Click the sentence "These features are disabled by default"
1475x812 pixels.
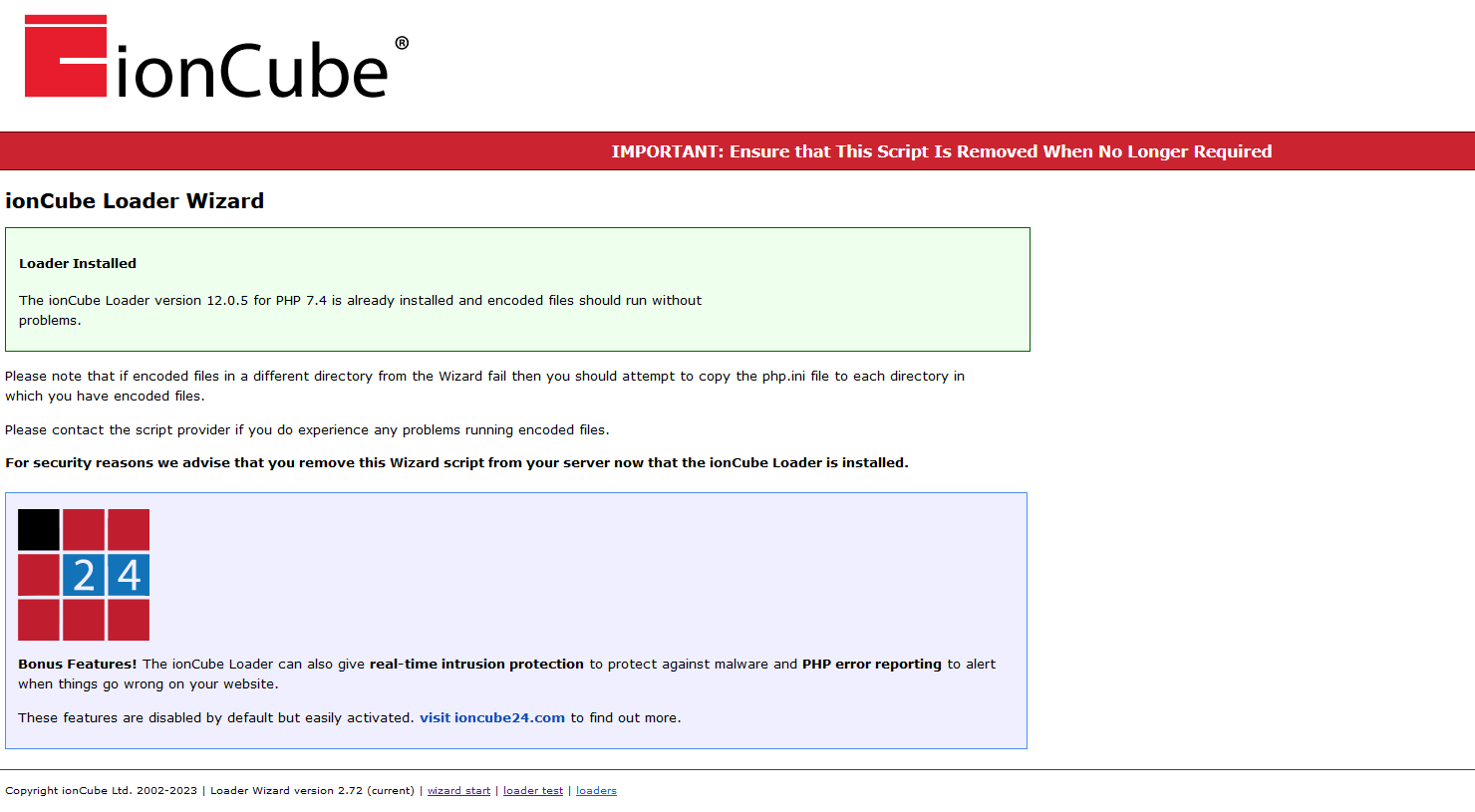coord(350,717)
